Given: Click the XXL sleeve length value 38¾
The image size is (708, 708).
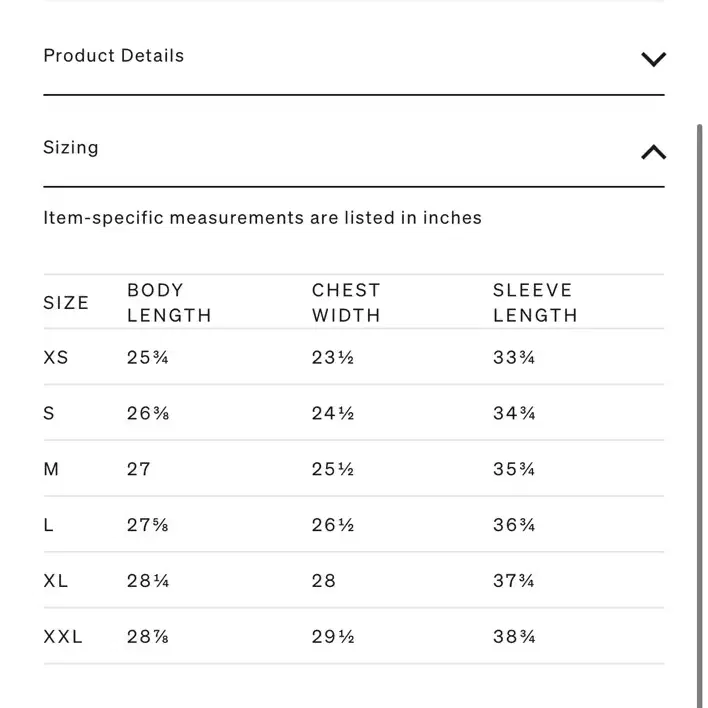Looking at the screenshot, I should (514, 637).
